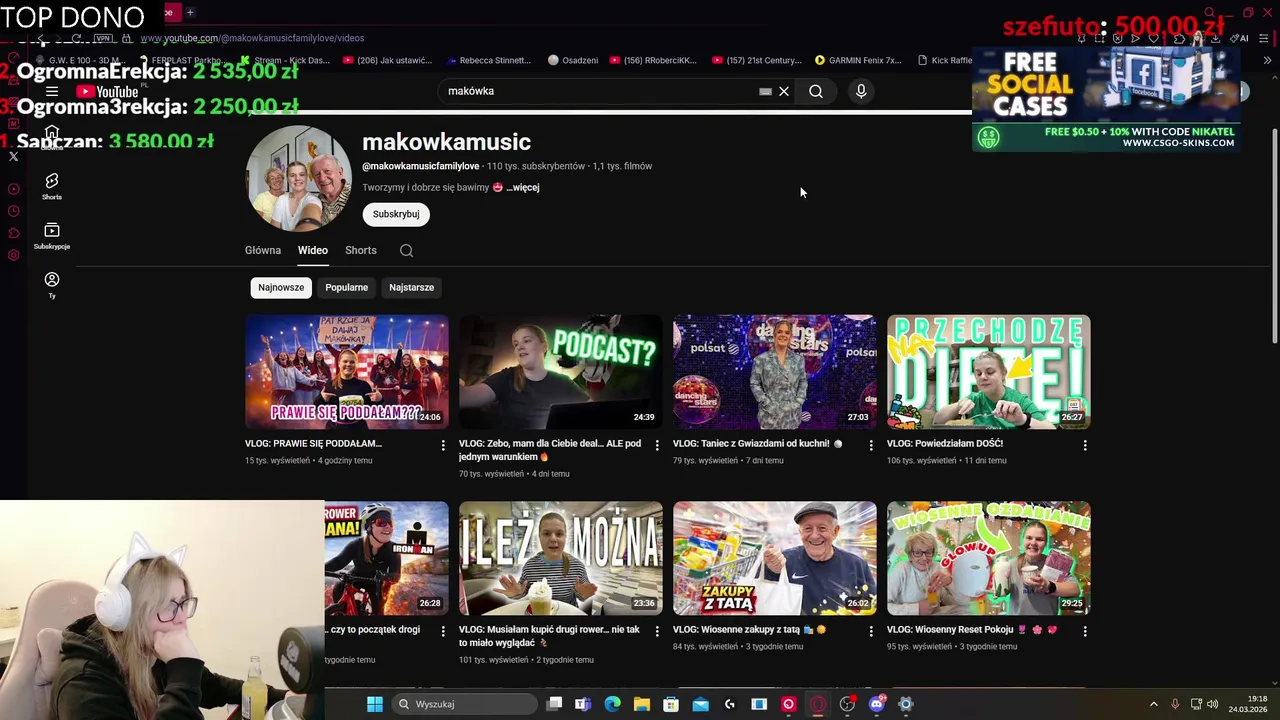Open the Osadzeni bookmark
The height and width of the screenshot is (720, 1280).
(x=573, y=60)
